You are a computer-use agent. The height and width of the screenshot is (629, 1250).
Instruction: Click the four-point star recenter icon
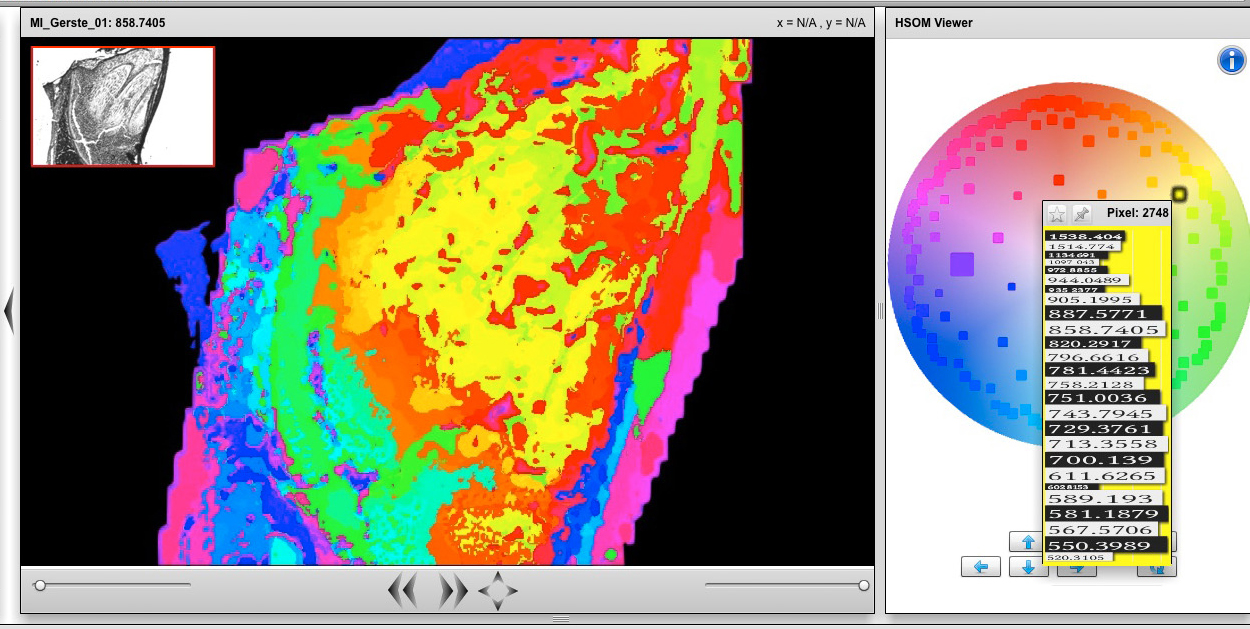click(x=498, y=591)
